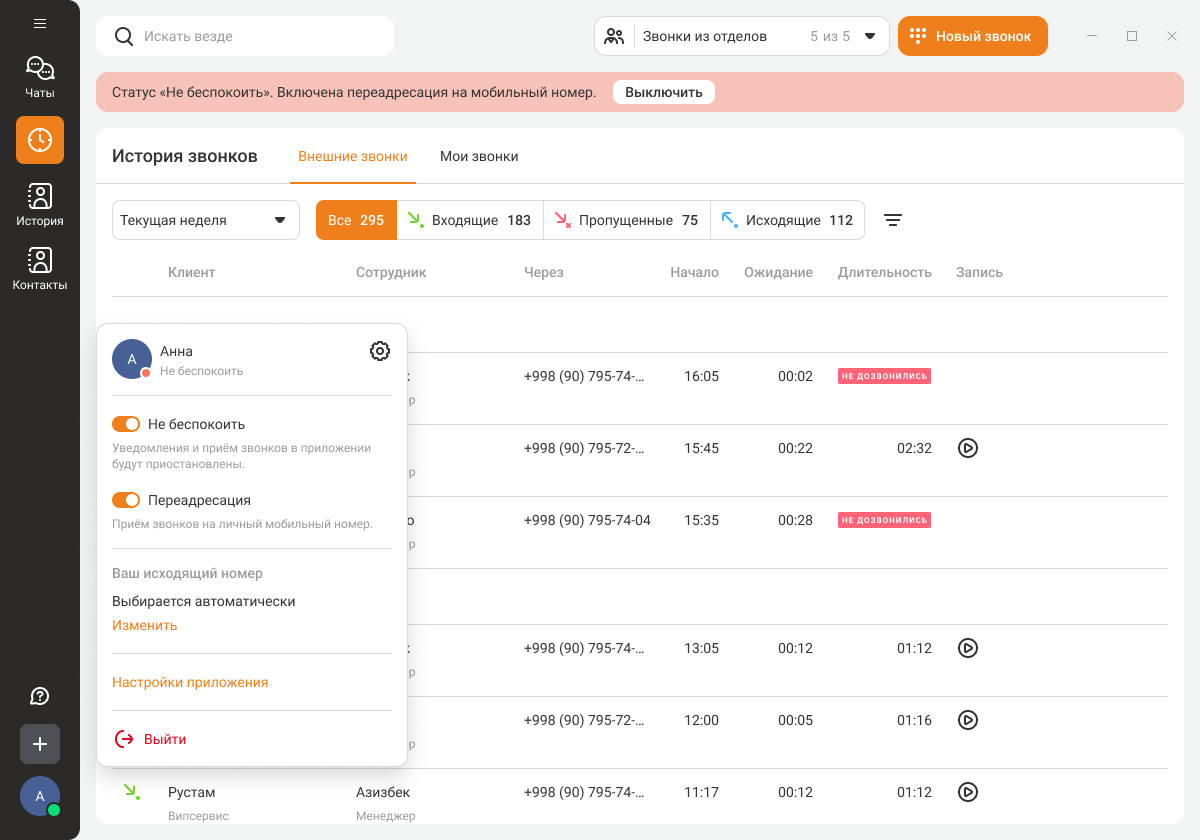Click the change outgoing number link
1200x840 pixels.
tap(144, 625)
